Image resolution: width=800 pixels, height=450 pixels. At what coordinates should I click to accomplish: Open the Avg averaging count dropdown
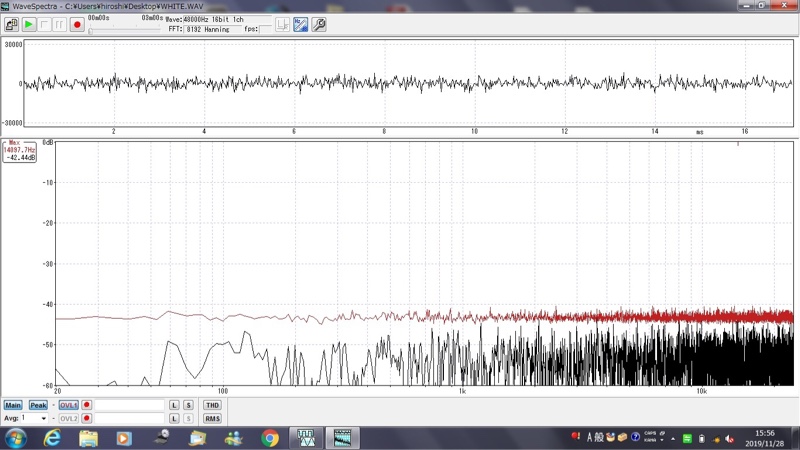tap(43, 418)
